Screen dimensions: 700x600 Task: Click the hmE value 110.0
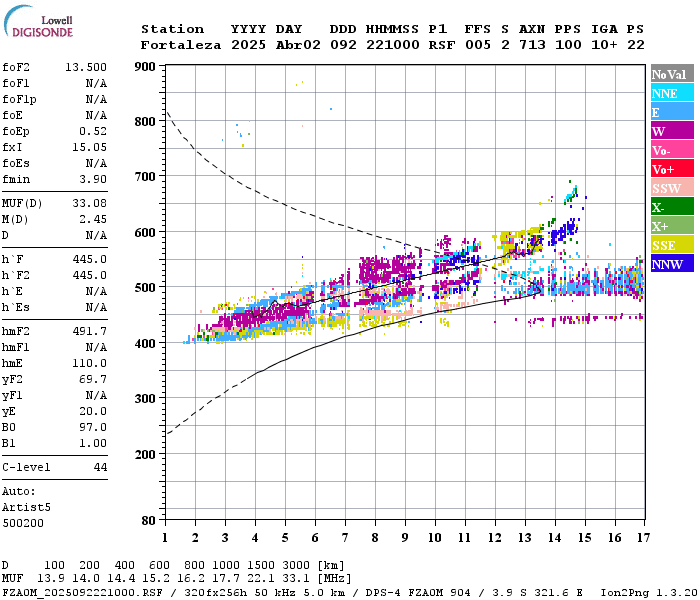89,363
